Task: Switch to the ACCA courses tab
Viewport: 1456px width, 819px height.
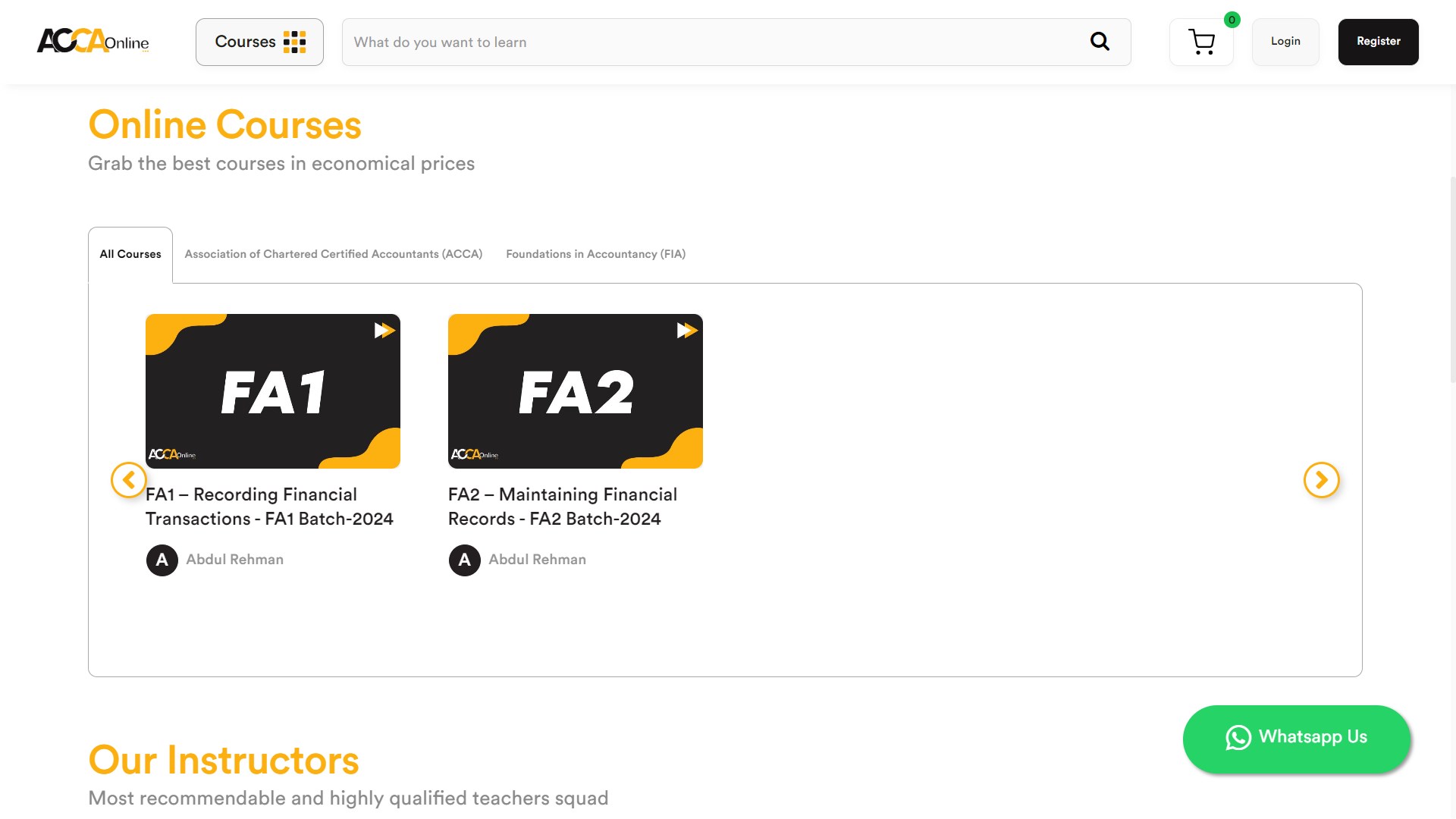Action: coord(333,254)
